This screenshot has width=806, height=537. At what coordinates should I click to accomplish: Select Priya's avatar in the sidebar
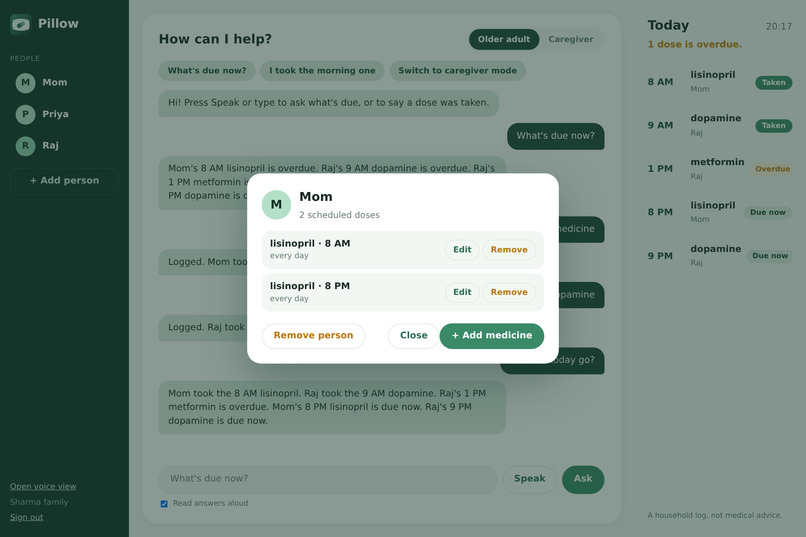[25, 114]
